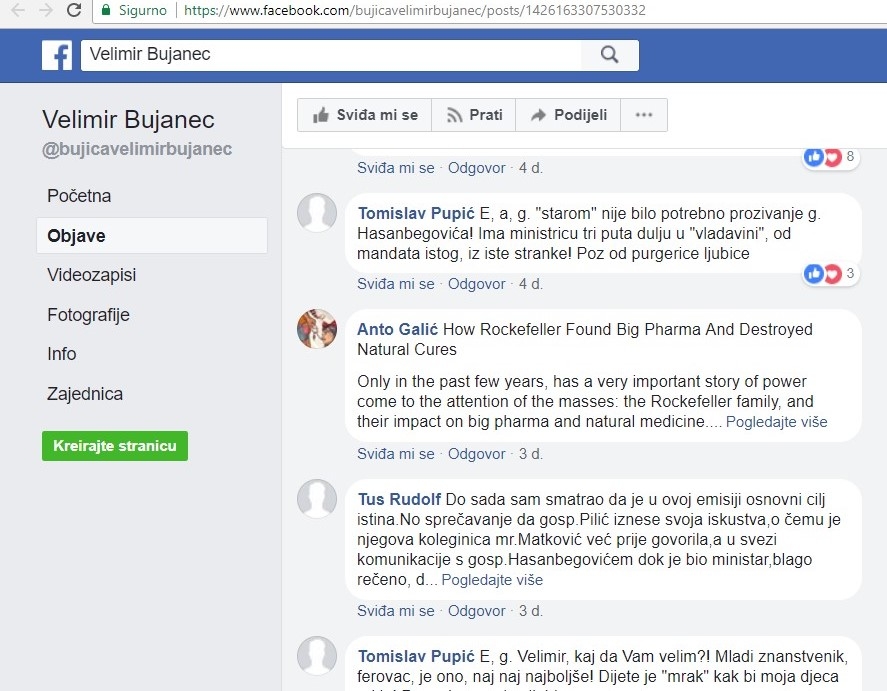This screenshot has width=887, height=691.
Task: Open the three-dots more options button
Action: pos(643,115)
